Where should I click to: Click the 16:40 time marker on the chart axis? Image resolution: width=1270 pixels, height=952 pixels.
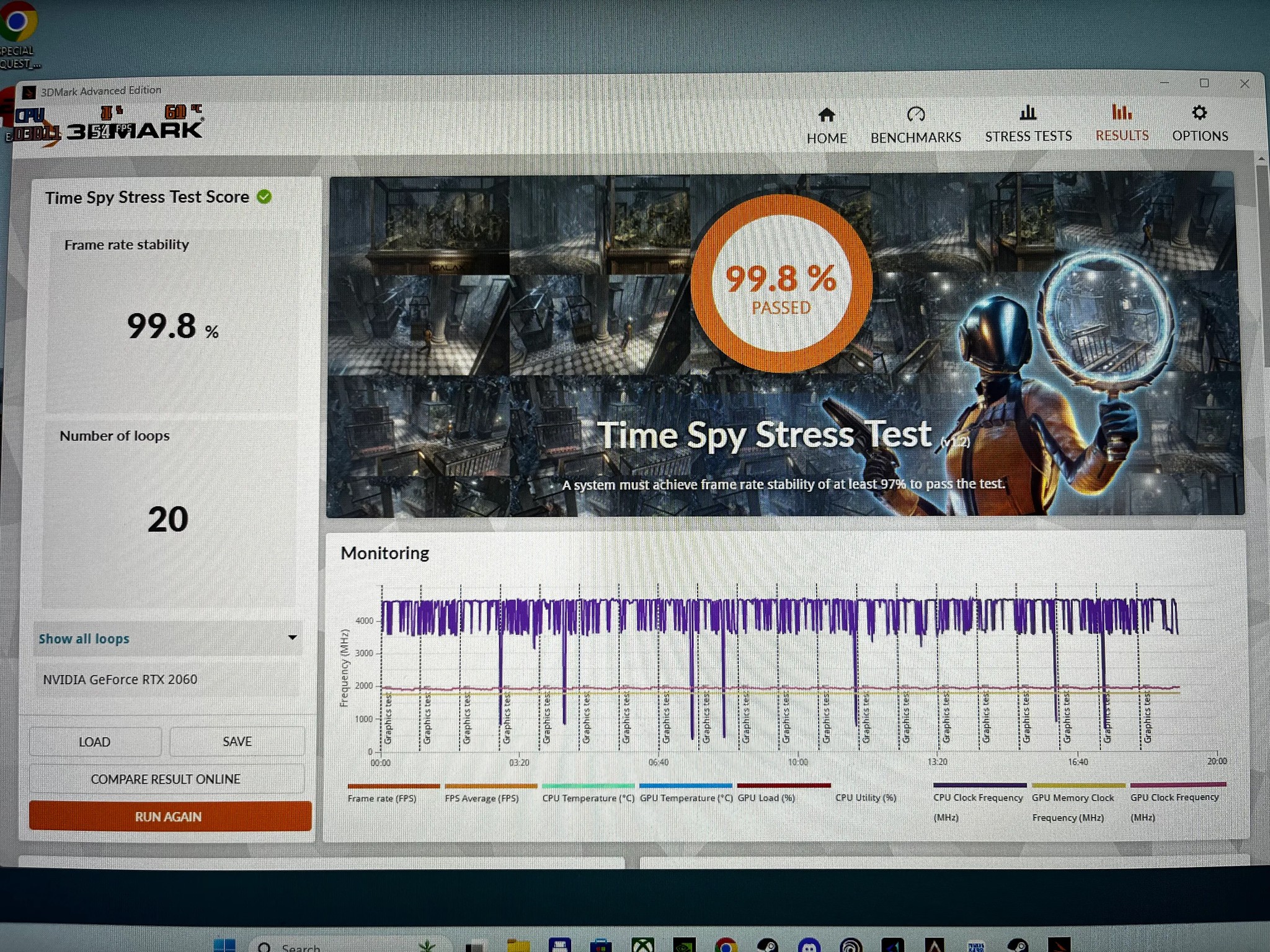click(1078, 762)
